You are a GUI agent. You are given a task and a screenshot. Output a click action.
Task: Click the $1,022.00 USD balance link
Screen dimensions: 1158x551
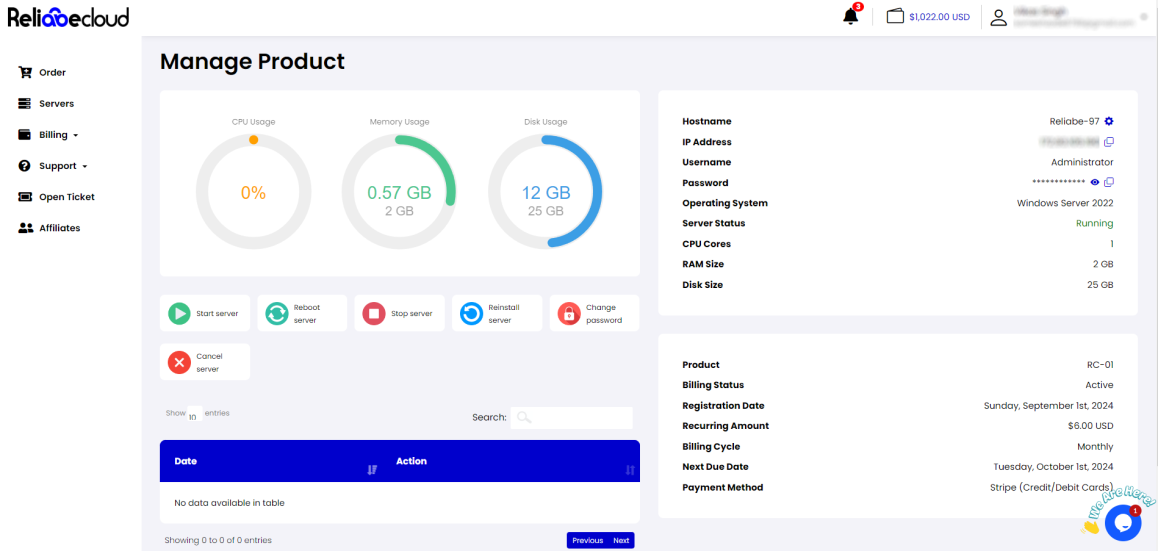click(x=939, y=17)
